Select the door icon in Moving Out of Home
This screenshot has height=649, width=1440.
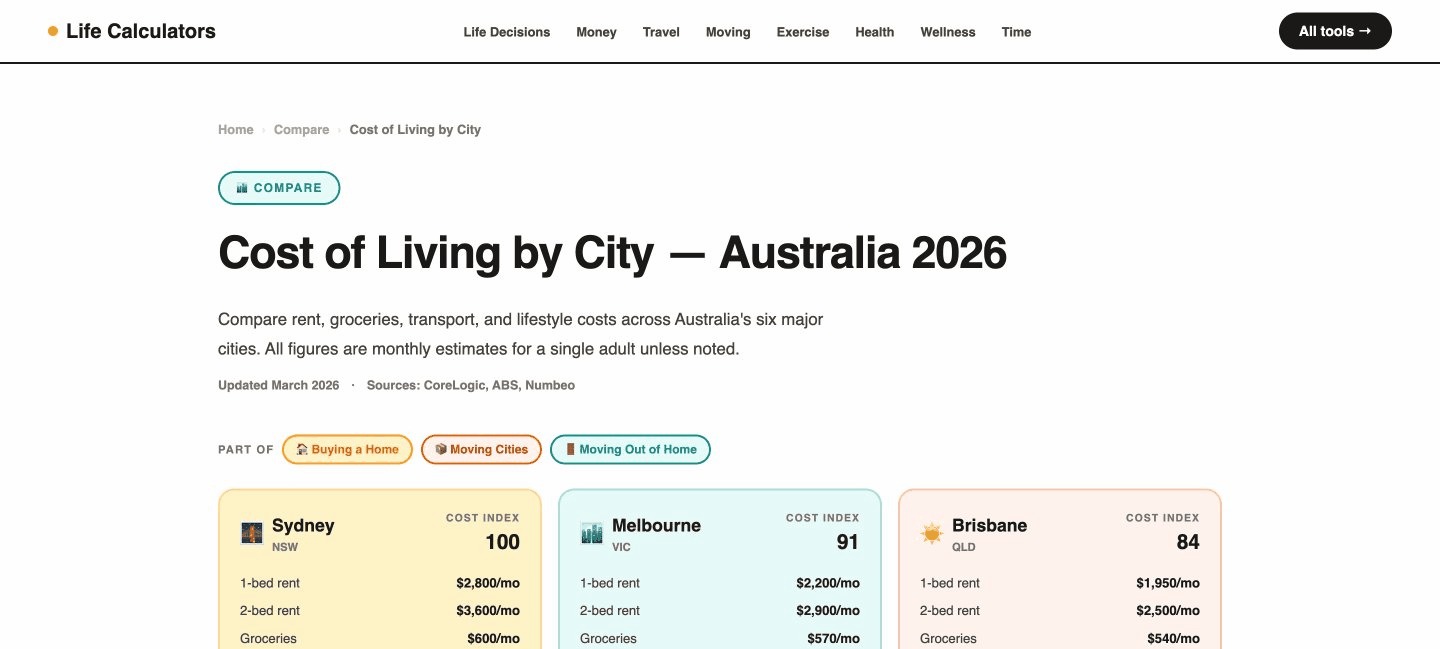pos(570,448)
